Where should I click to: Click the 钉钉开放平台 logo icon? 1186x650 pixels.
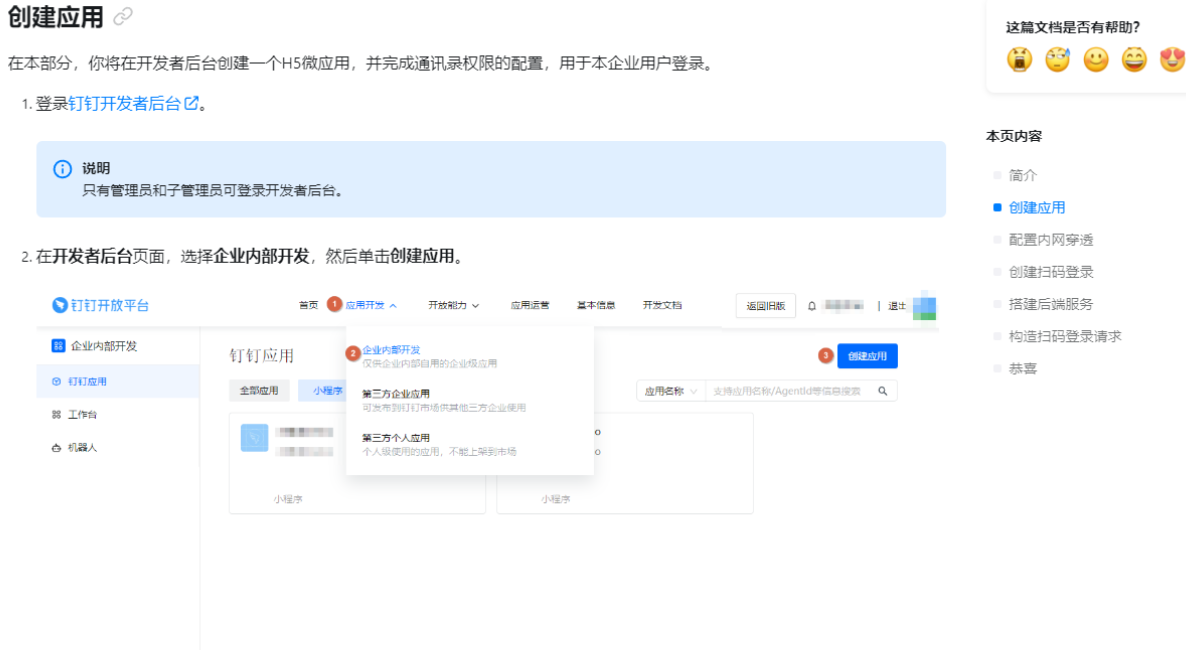click(60, 305)
